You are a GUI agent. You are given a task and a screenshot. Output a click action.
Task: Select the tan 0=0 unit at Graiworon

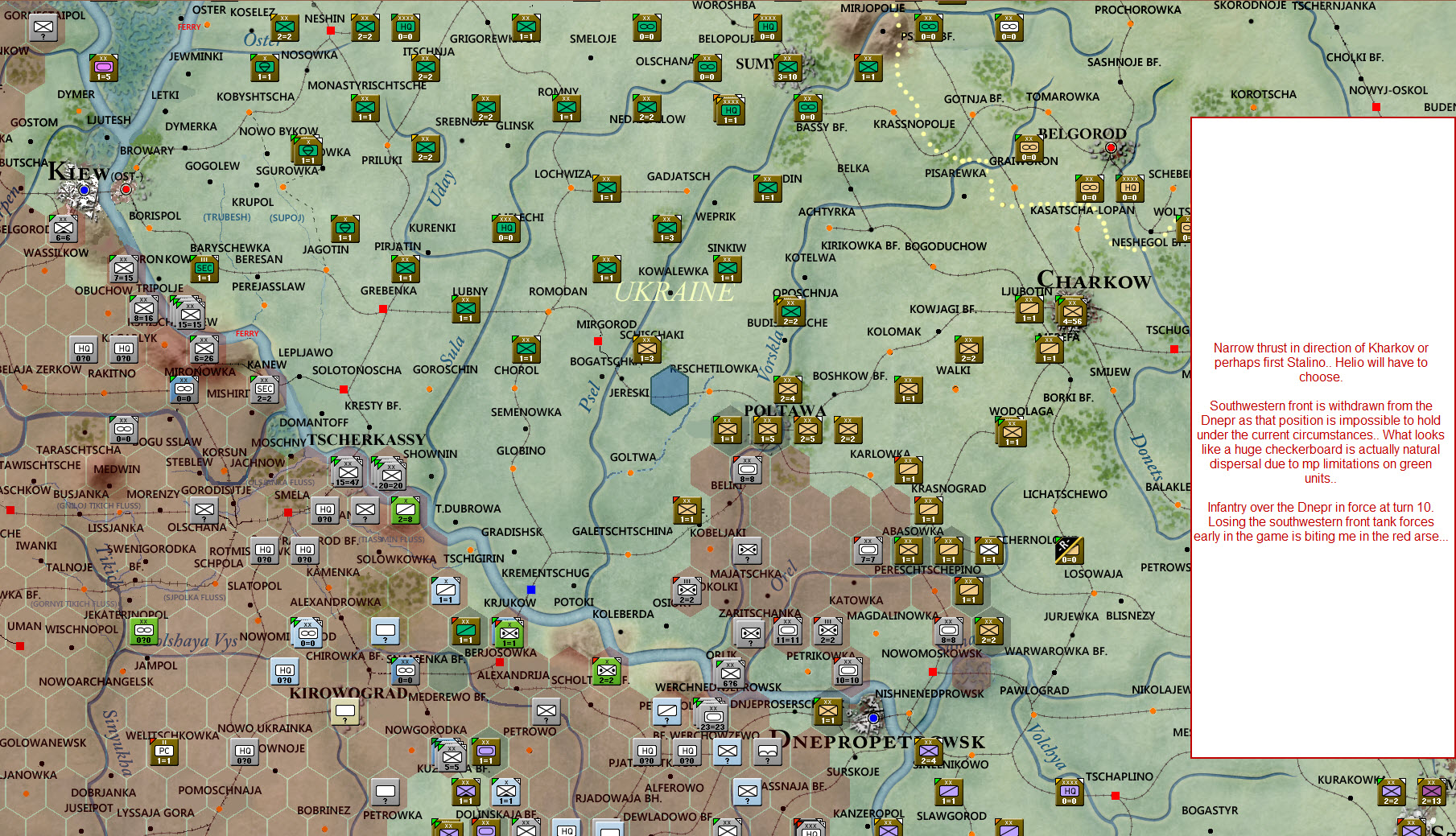tap(1029, 148)
